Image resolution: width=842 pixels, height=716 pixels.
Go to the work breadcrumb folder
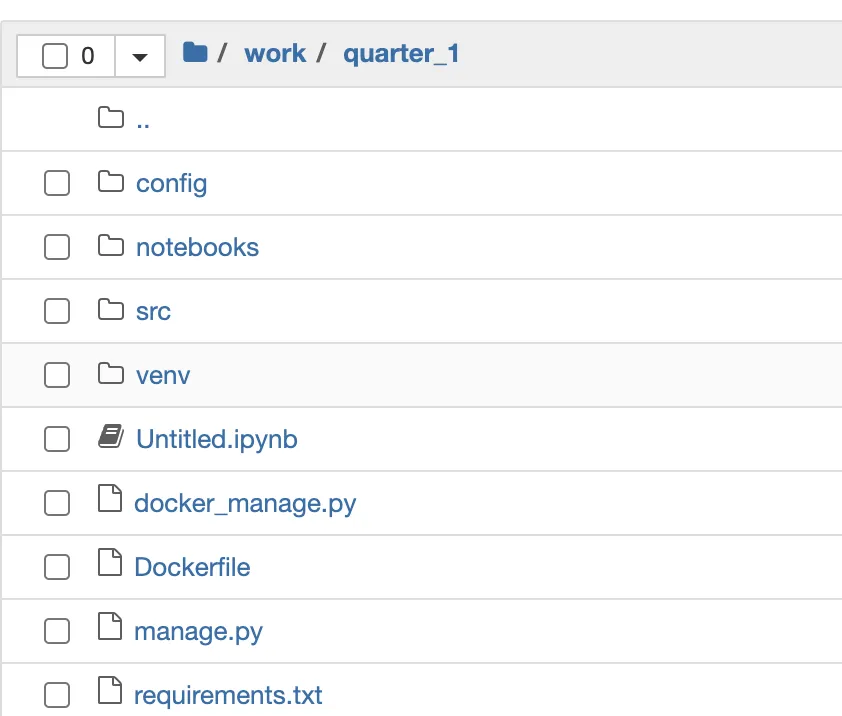[275, 53]
